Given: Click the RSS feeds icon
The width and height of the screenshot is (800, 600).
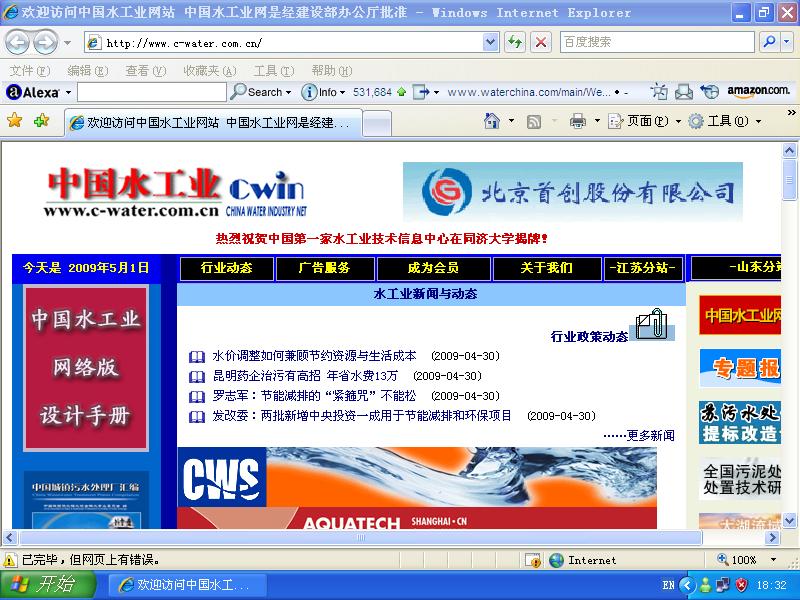Looking at the screenshot, I should coord(534,121).
